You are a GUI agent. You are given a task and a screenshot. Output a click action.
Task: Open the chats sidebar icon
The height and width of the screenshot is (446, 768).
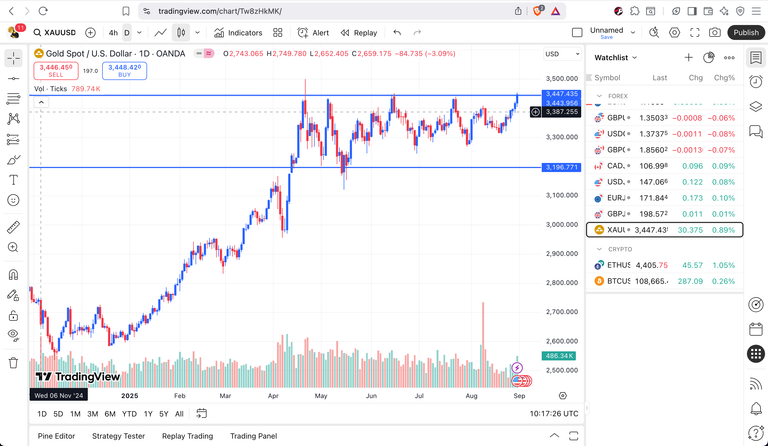pyautogui.click(x=756, y=131)
